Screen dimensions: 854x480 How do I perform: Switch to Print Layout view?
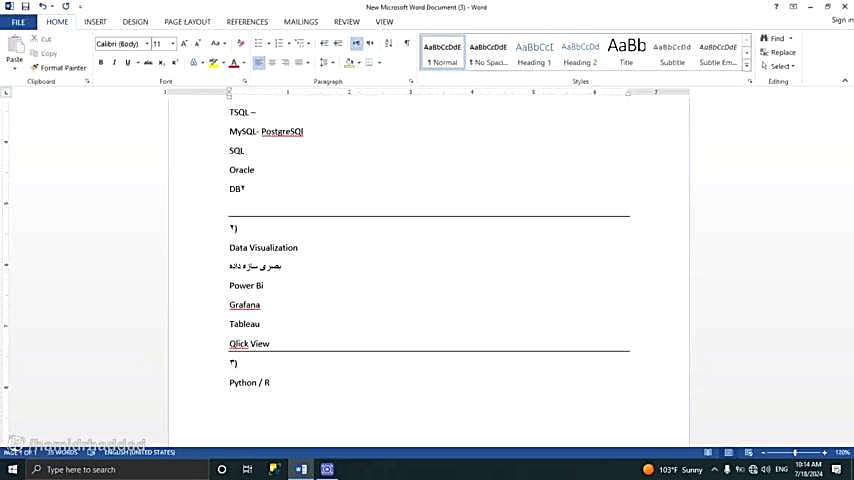(x=728, y=452)
